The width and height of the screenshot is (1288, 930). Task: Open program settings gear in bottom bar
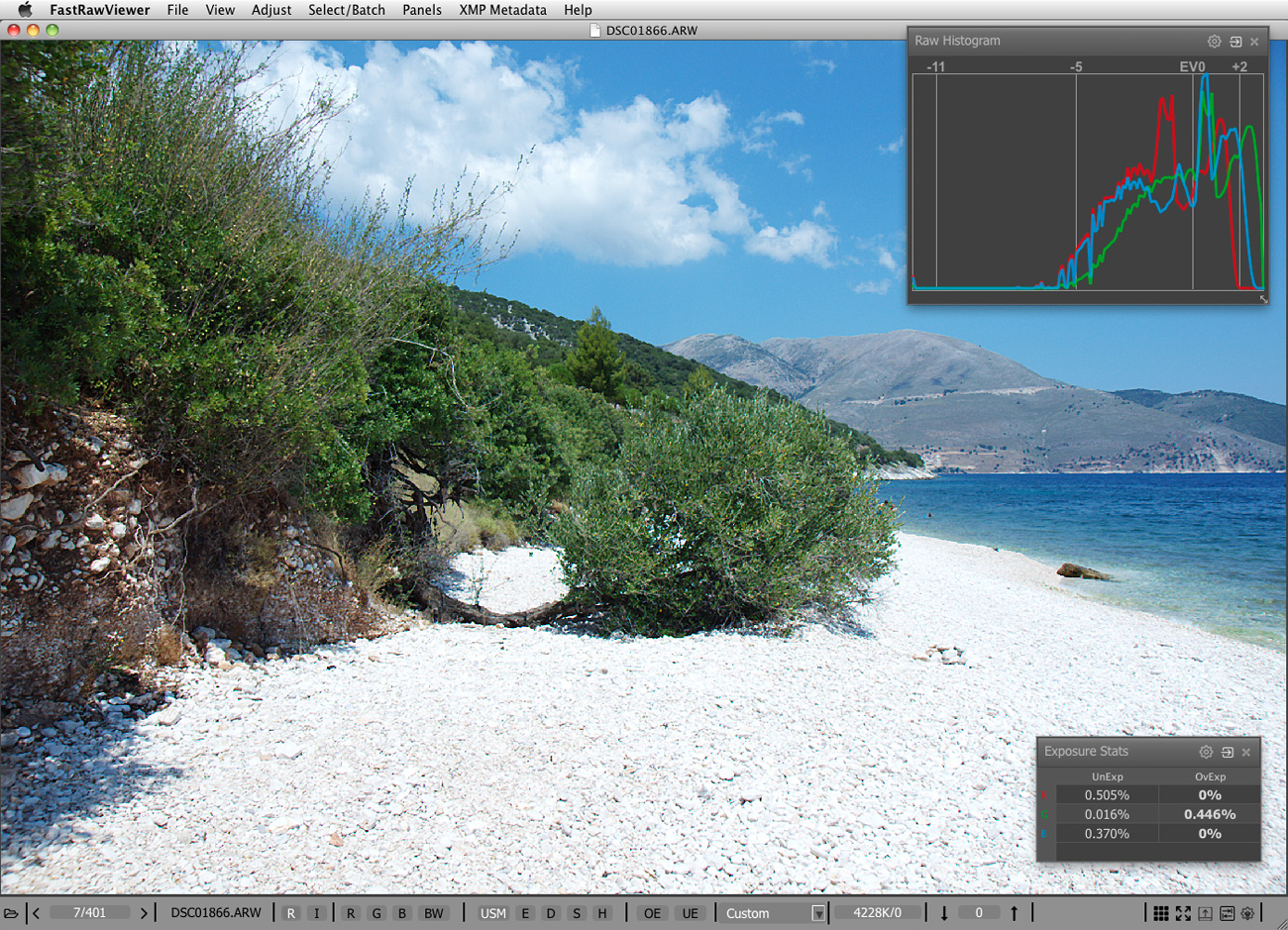click(1247, 913)
